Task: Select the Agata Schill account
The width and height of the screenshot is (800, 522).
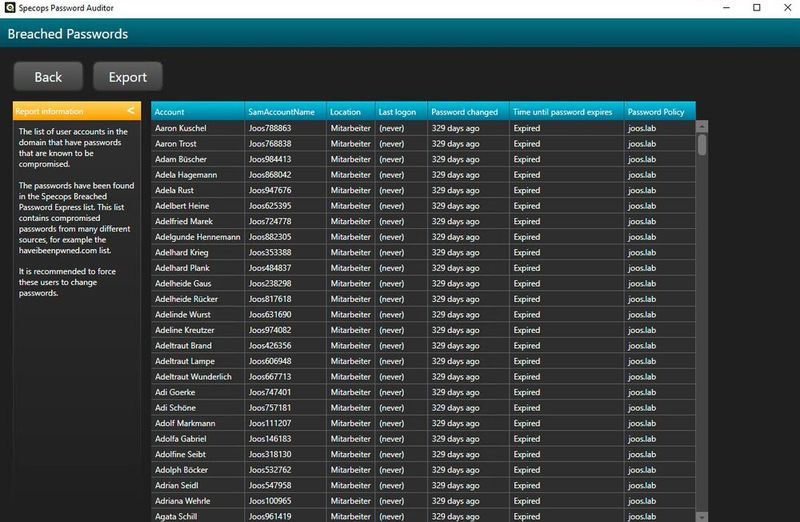Action: tap(176, 516)
